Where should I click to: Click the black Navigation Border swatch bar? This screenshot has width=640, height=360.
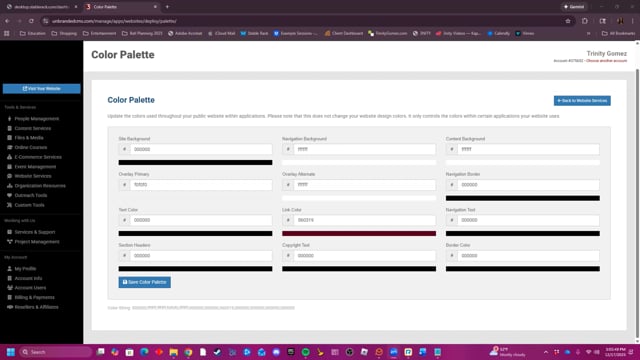coord(522,198)
